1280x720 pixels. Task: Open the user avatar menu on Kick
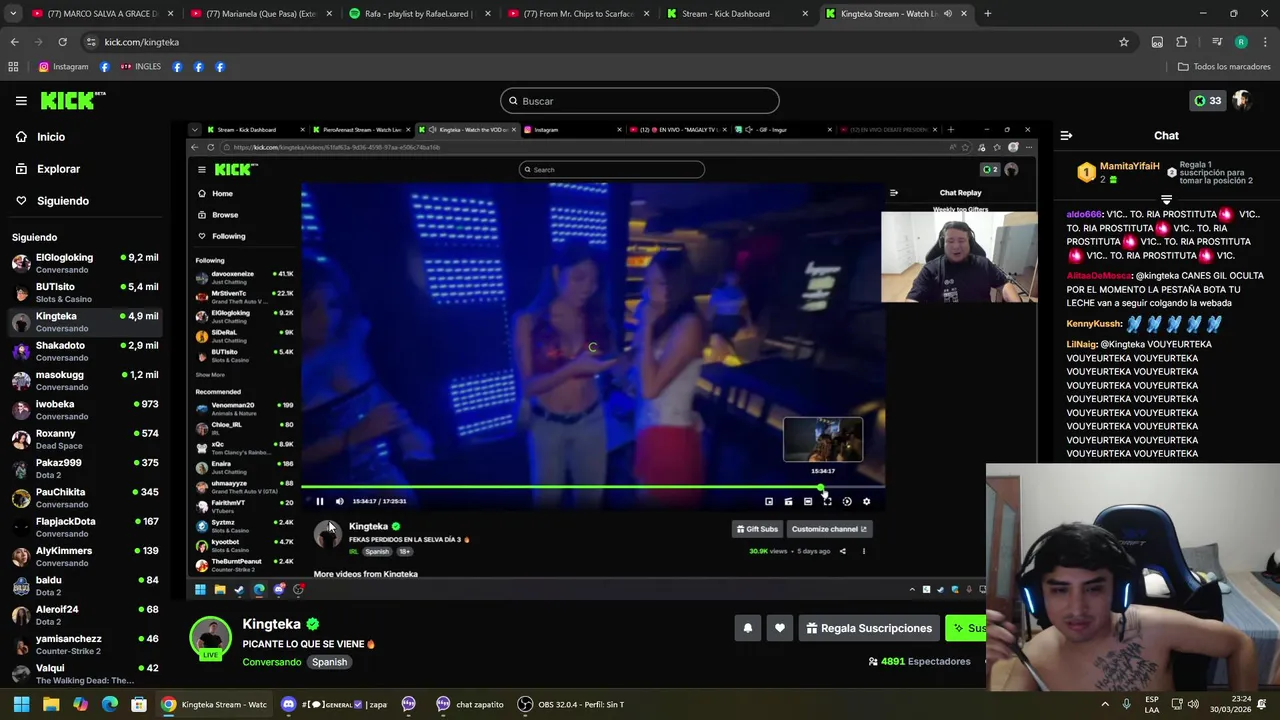1242,100
